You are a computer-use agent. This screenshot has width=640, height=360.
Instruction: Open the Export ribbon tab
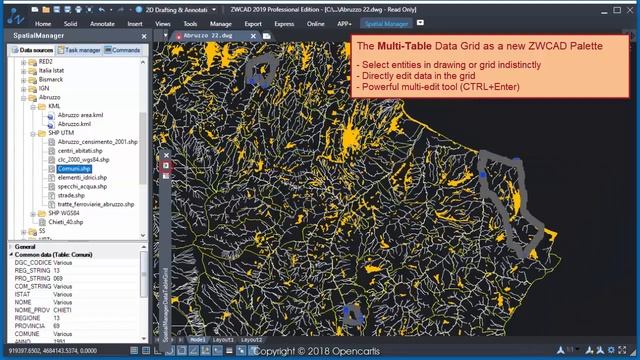[x=253, y=24]
